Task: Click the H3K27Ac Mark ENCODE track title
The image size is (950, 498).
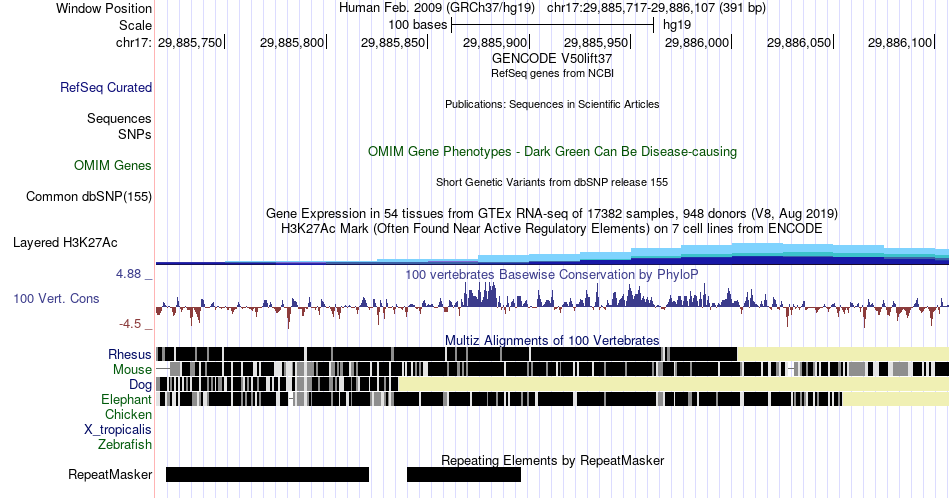Action: [552, 228]
